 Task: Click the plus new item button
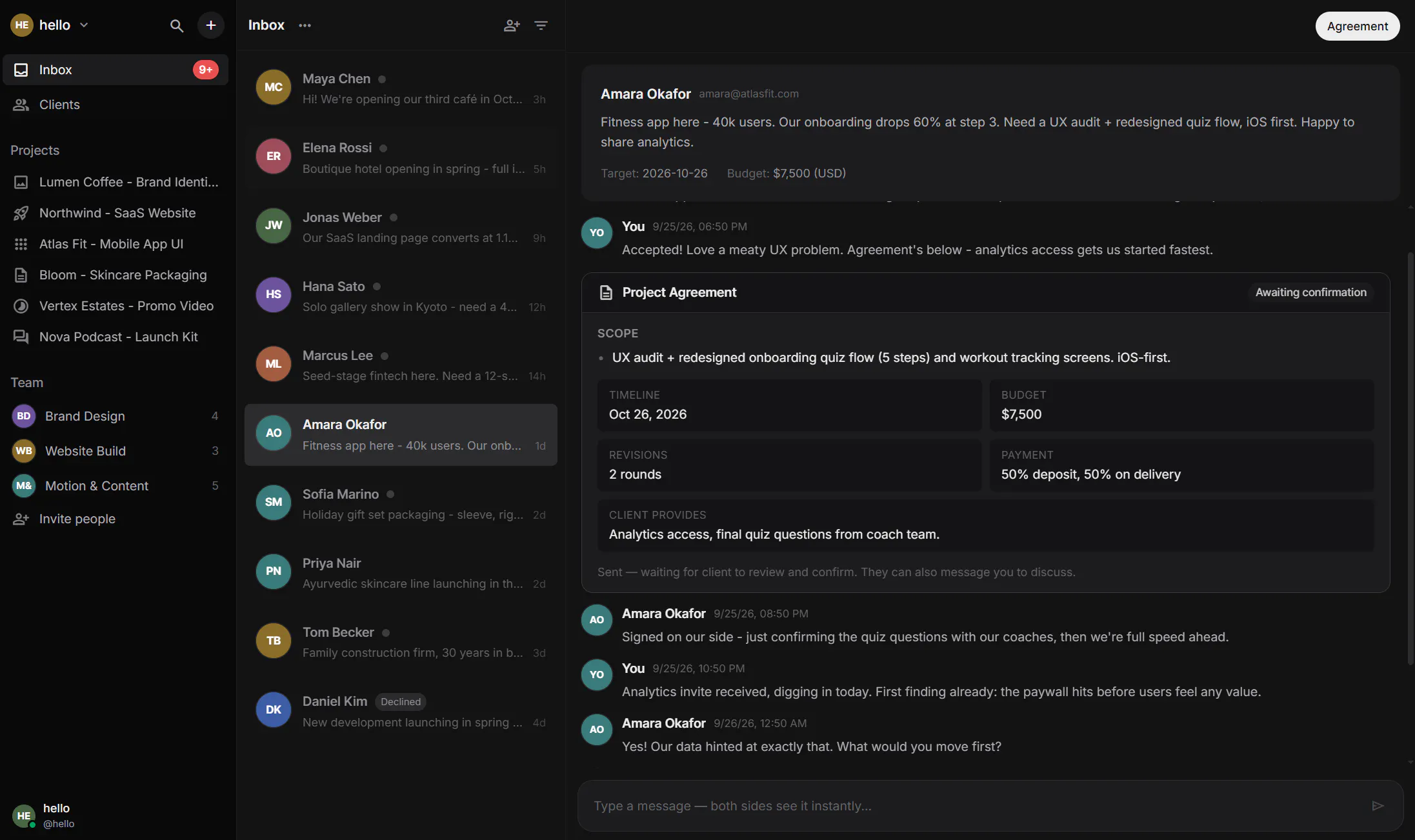(211, 25)
